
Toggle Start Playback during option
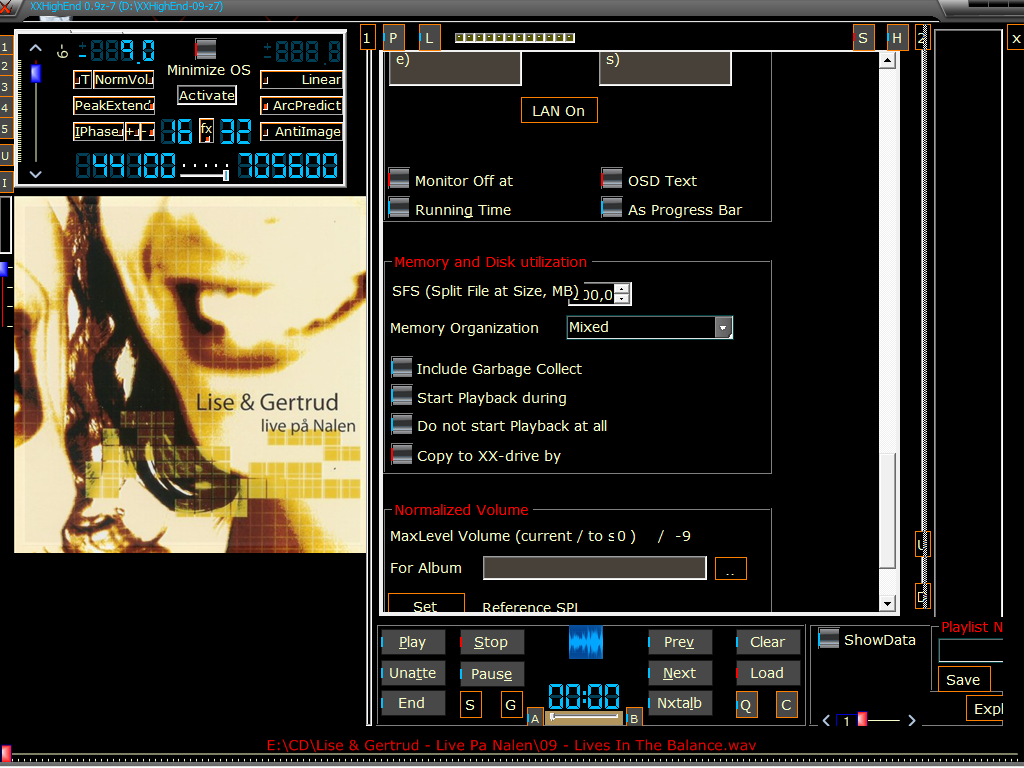pyautogui.click(x=402, y=396)
